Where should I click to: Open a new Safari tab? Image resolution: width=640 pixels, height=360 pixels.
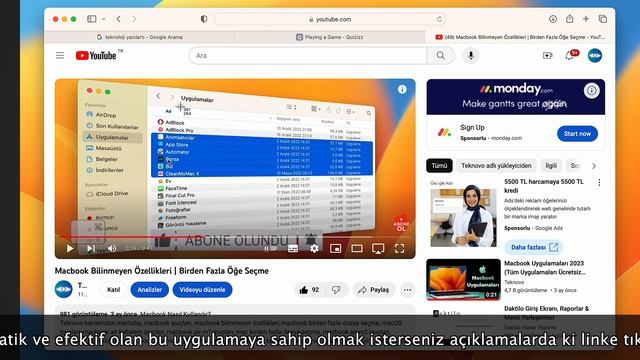pyautogui.click(x=586, y=19)
